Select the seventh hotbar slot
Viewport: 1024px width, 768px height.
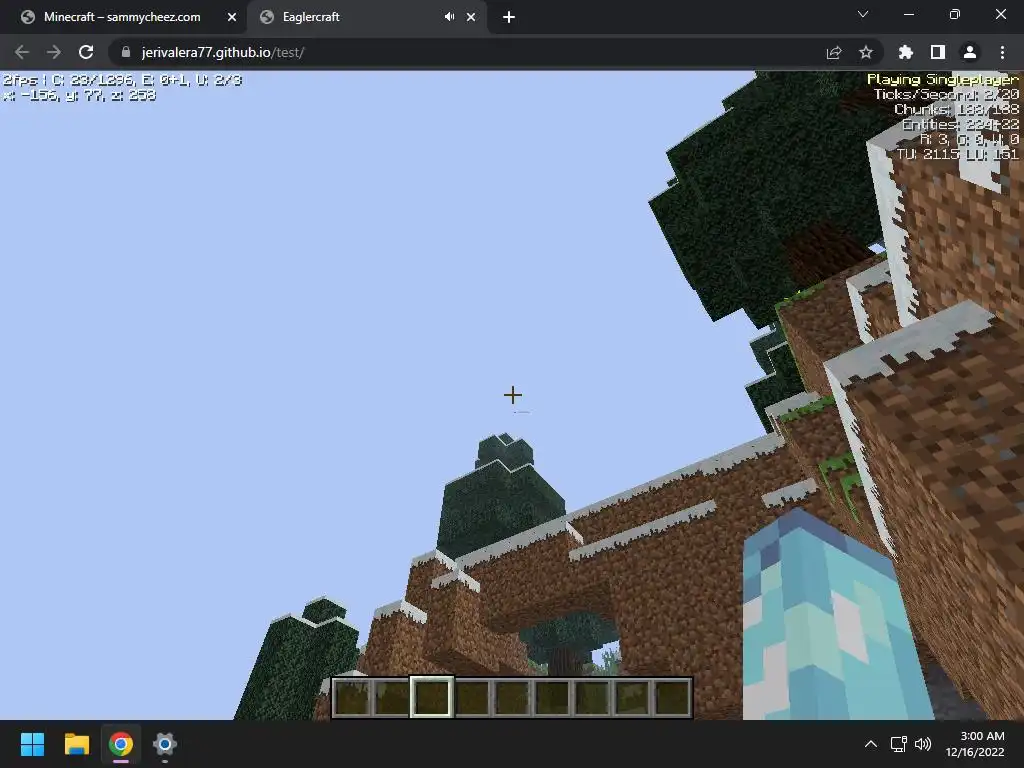click(x=592, y=697)
